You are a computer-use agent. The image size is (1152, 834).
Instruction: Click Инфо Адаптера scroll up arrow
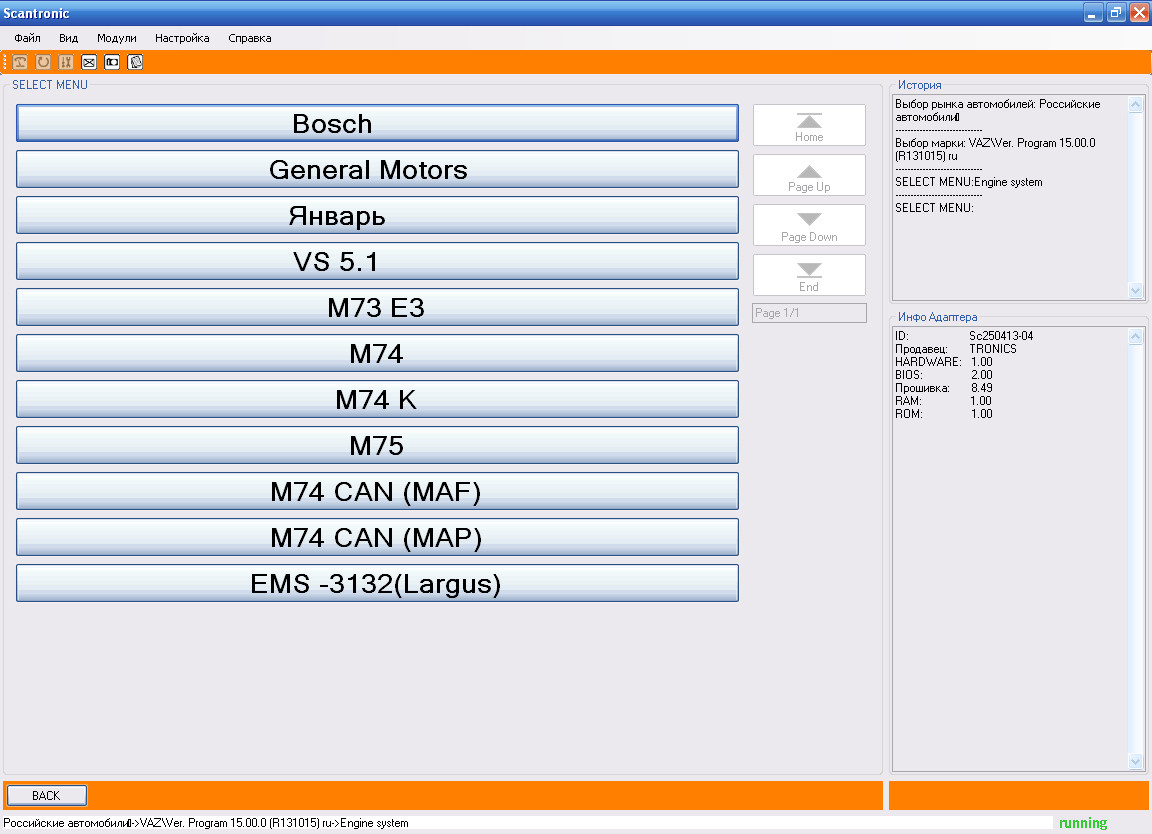[1135, 337]
